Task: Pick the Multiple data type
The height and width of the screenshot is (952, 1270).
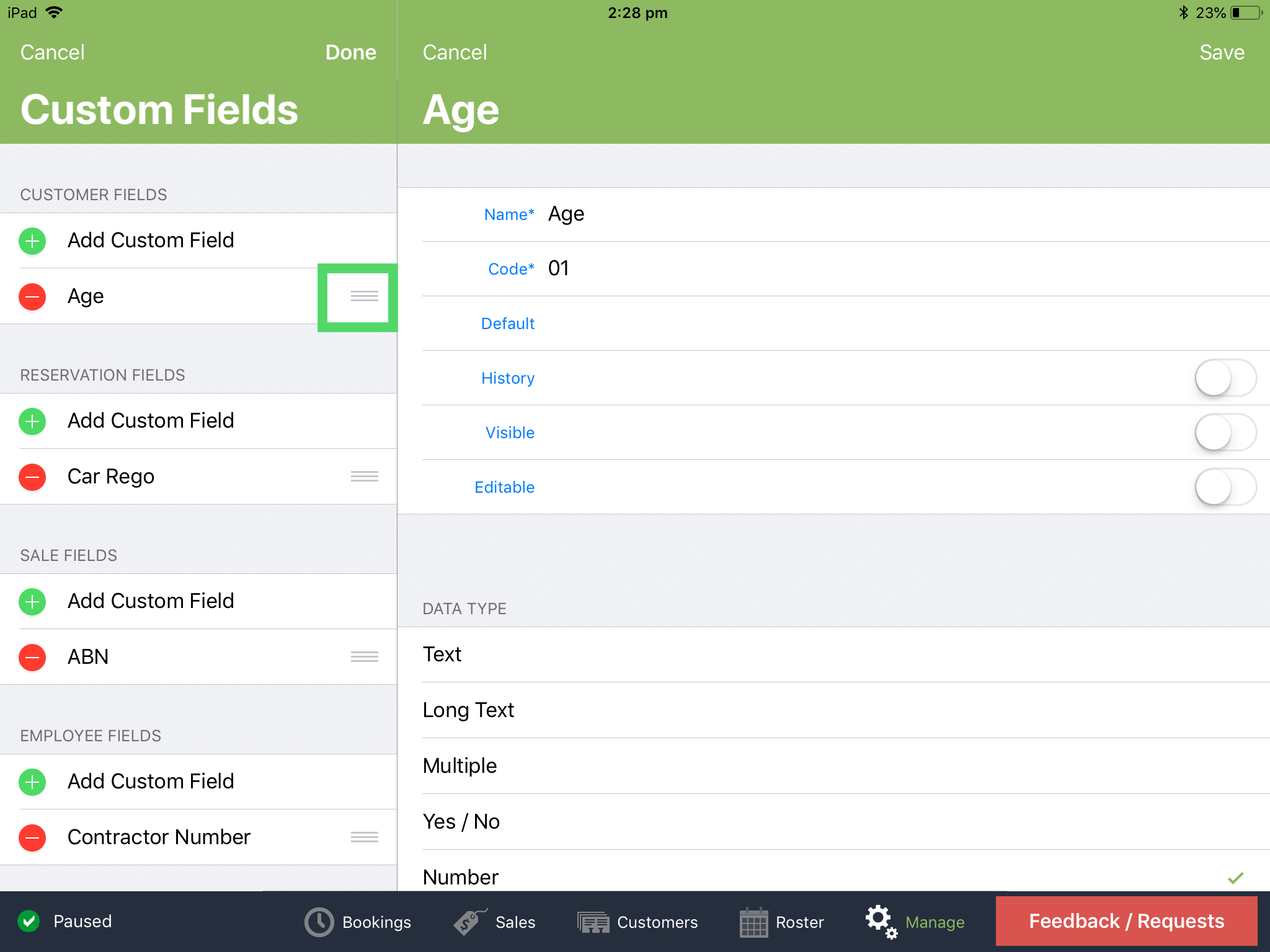Action: pyautogui.click(x=833, y=766)
